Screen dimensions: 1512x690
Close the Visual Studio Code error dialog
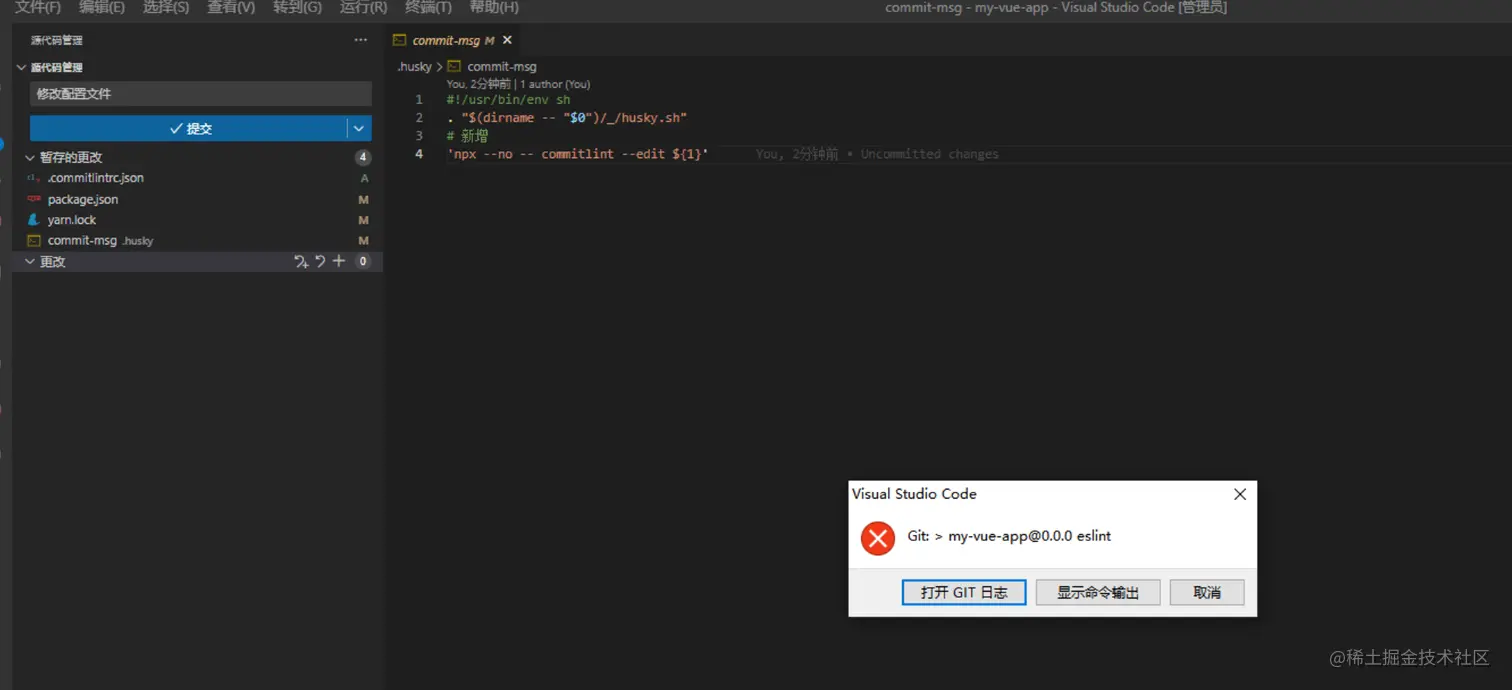click(x=1240, y=494)
